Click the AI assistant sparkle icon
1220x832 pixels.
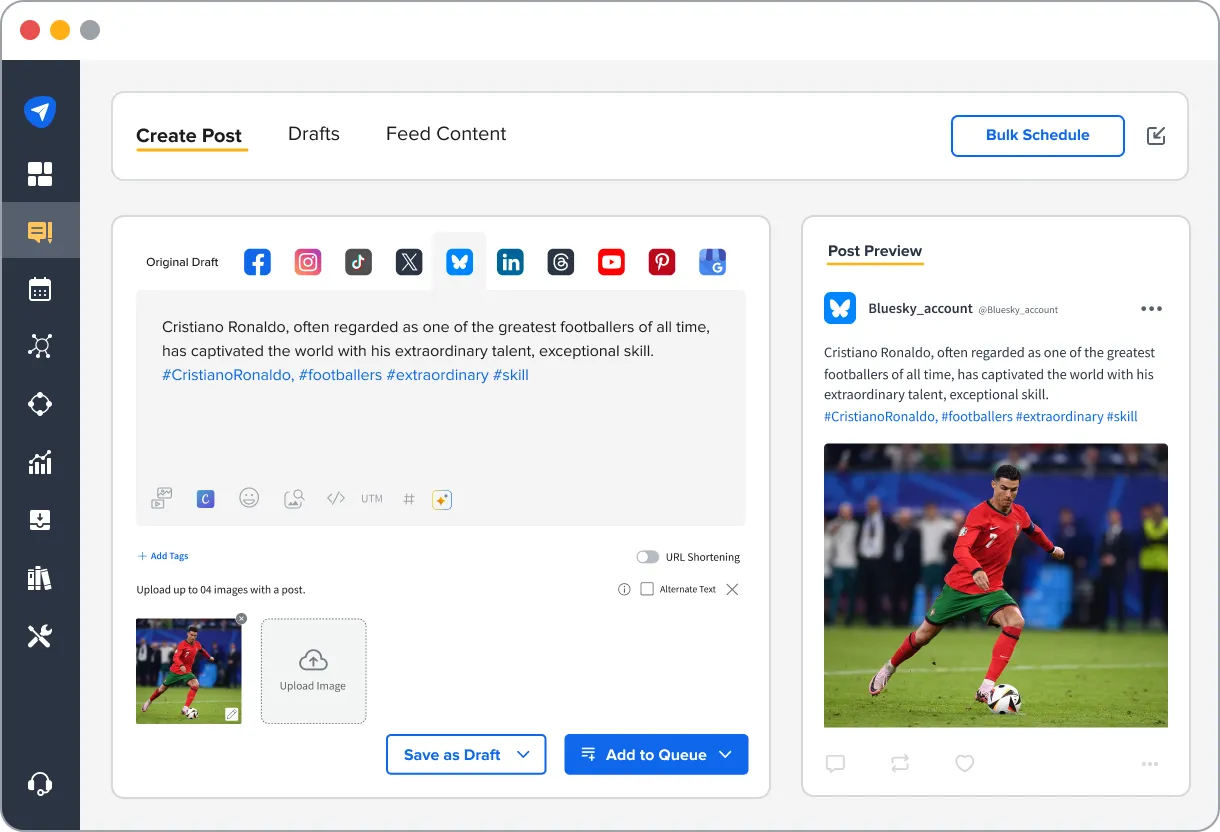point(441,498)
